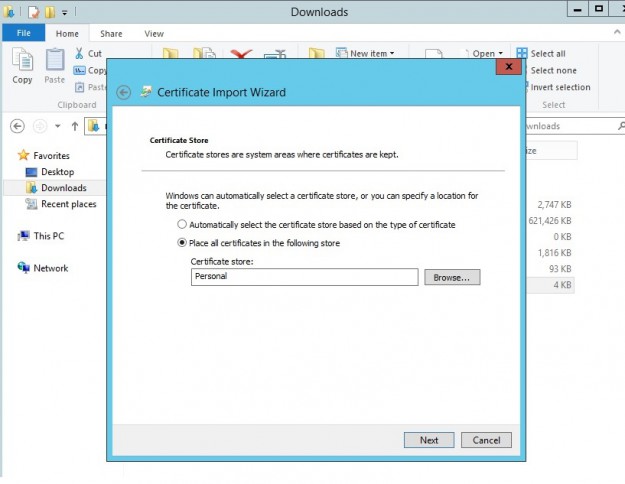Select Downloads in the navigation pane
The height and width of the screenshot is (484, 625).
click(56, 188)
